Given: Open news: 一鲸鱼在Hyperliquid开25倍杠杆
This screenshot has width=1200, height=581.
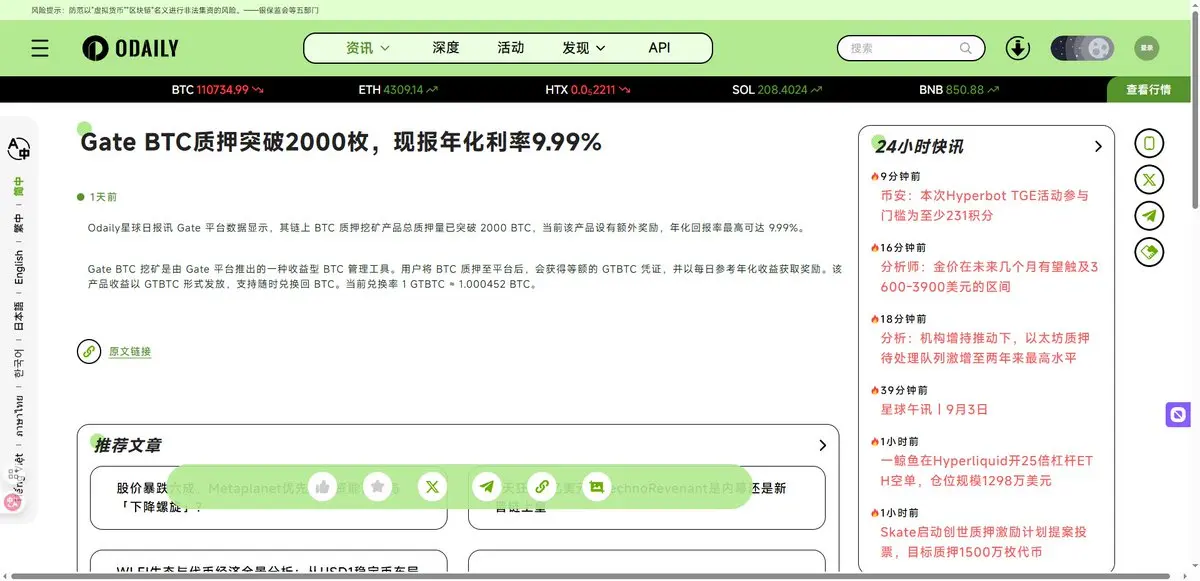Looking at the screenshot, I should [x=987, y=471].
